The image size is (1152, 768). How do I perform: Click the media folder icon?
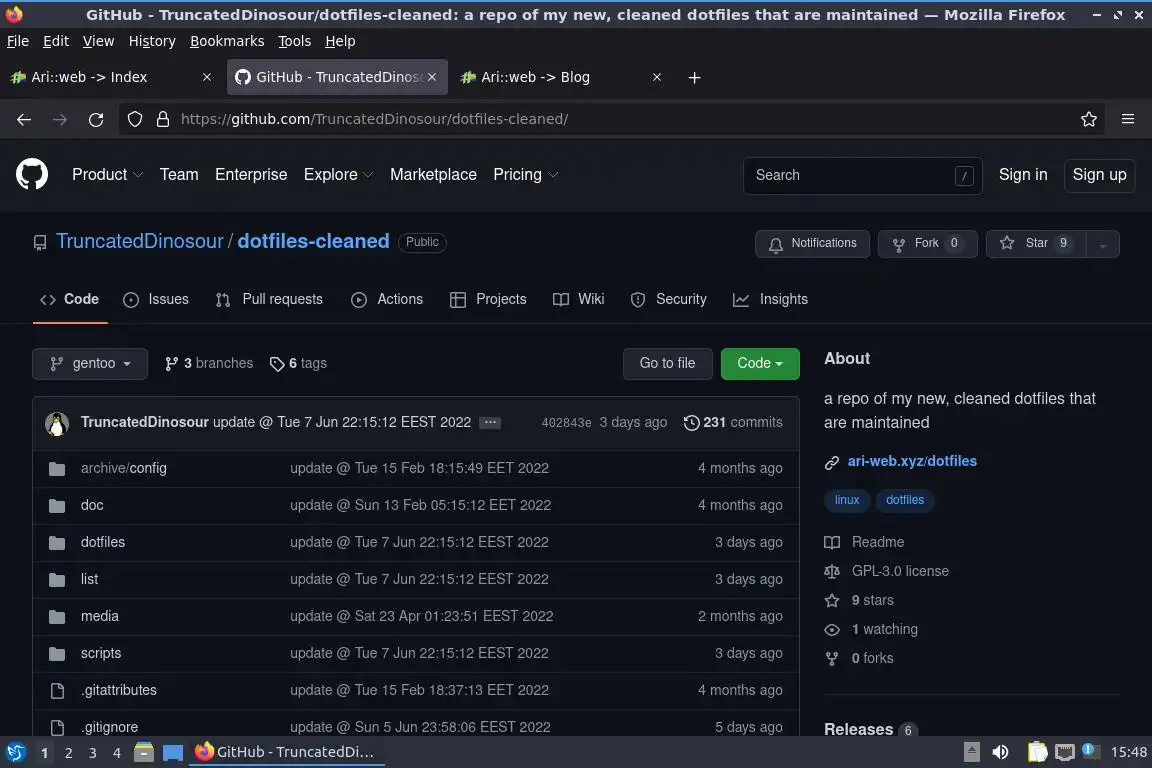coord(57,617)
